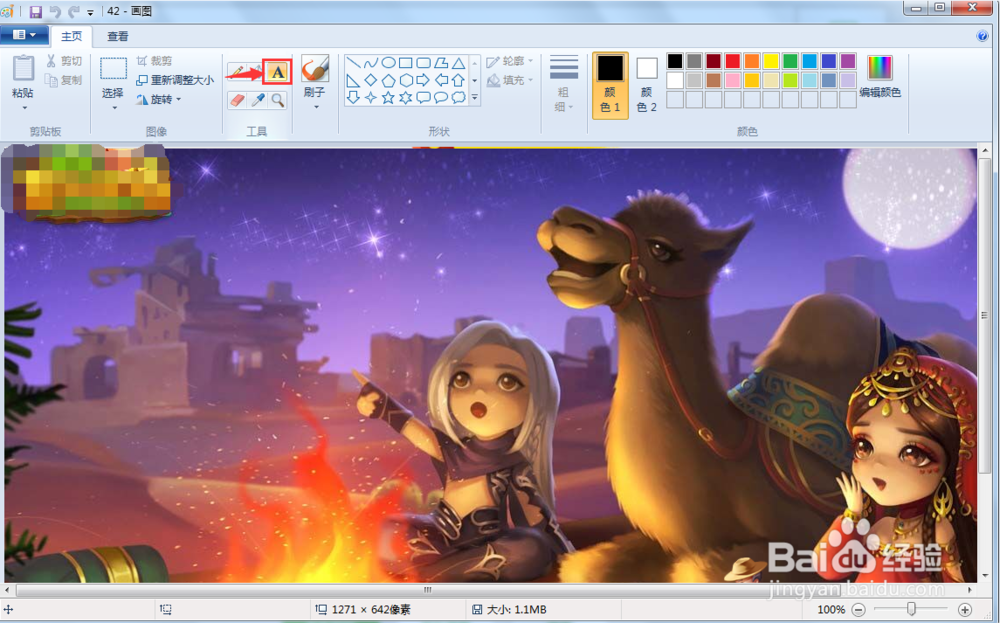Pick the pink color swatch
1000x623 pixels.
tap(733, 80)
